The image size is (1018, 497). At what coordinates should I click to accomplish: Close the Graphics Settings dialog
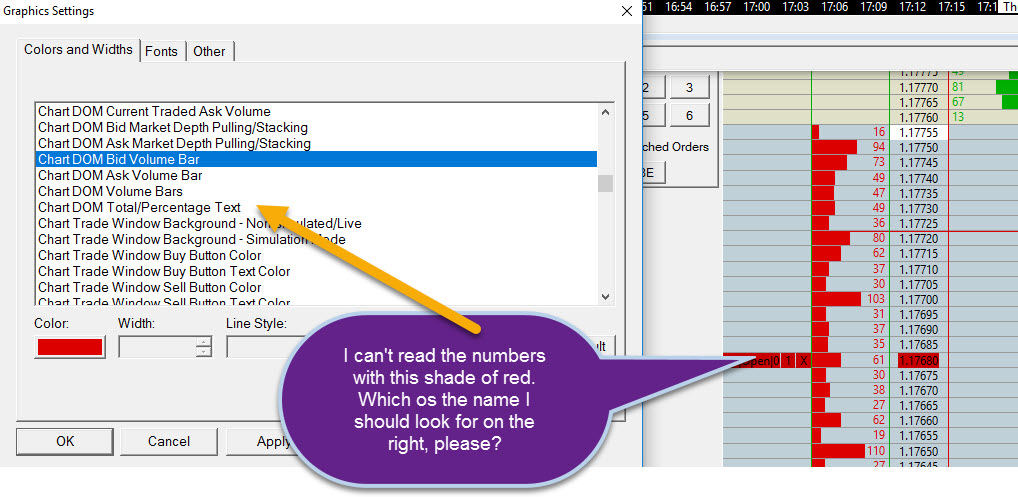pyautogui.click(x=627, y=11)
